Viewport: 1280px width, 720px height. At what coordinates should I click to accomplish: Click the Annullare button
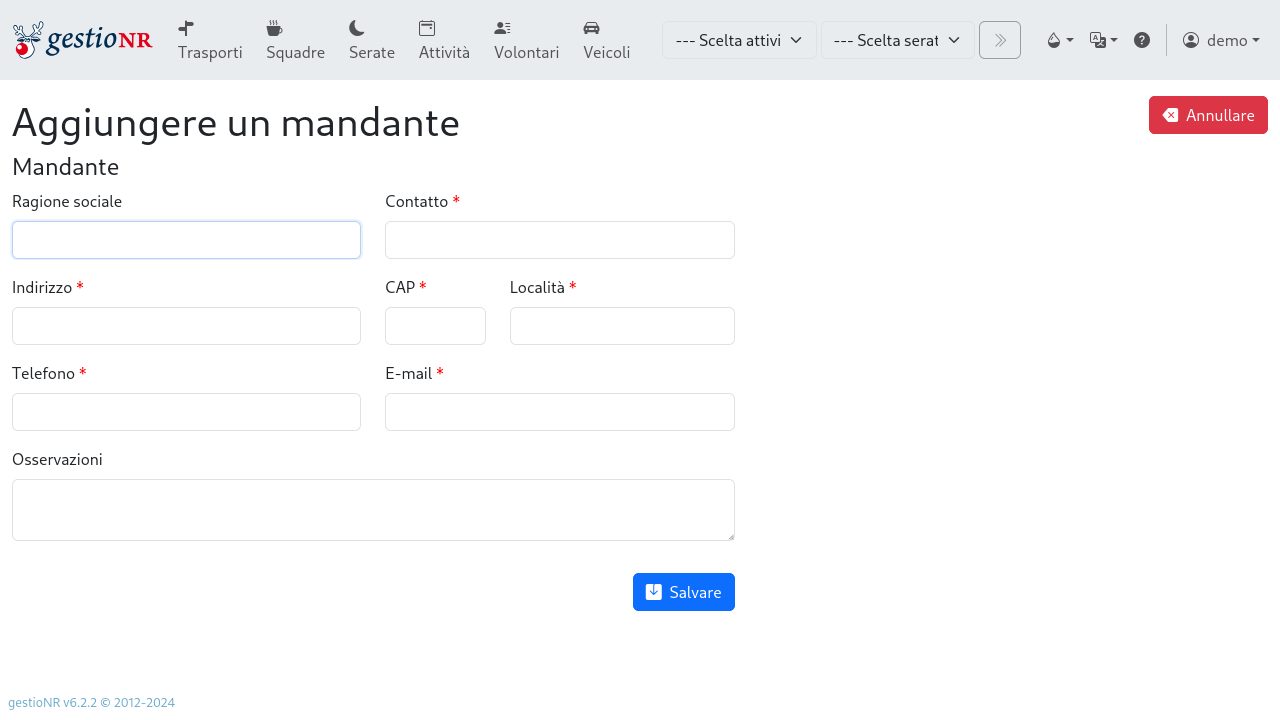(x=1208, y=115)
